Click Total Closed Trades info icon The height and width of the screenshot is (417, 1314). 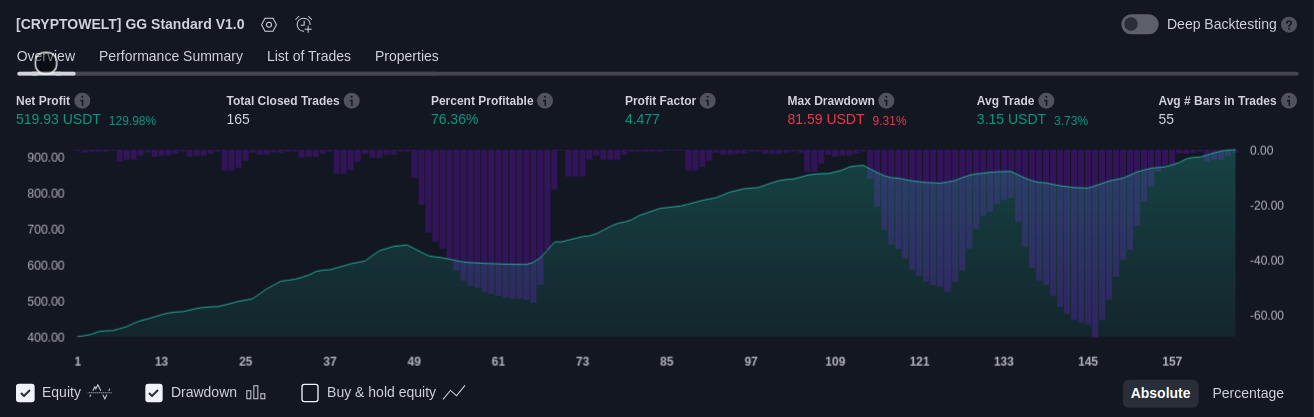pos(351,101)
